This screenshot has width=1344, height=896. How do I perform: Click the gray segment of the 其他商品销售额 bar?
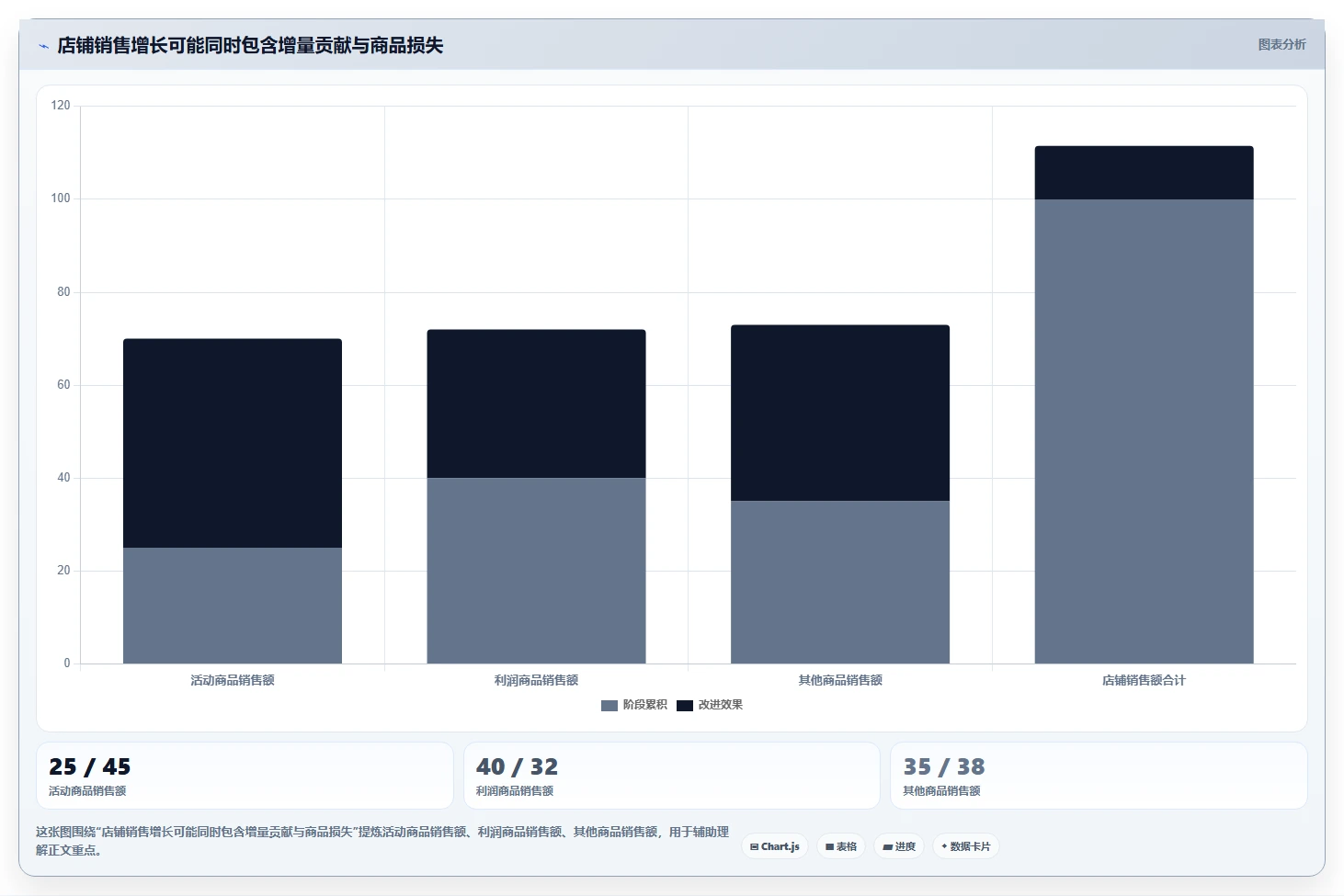pos(840,582)
